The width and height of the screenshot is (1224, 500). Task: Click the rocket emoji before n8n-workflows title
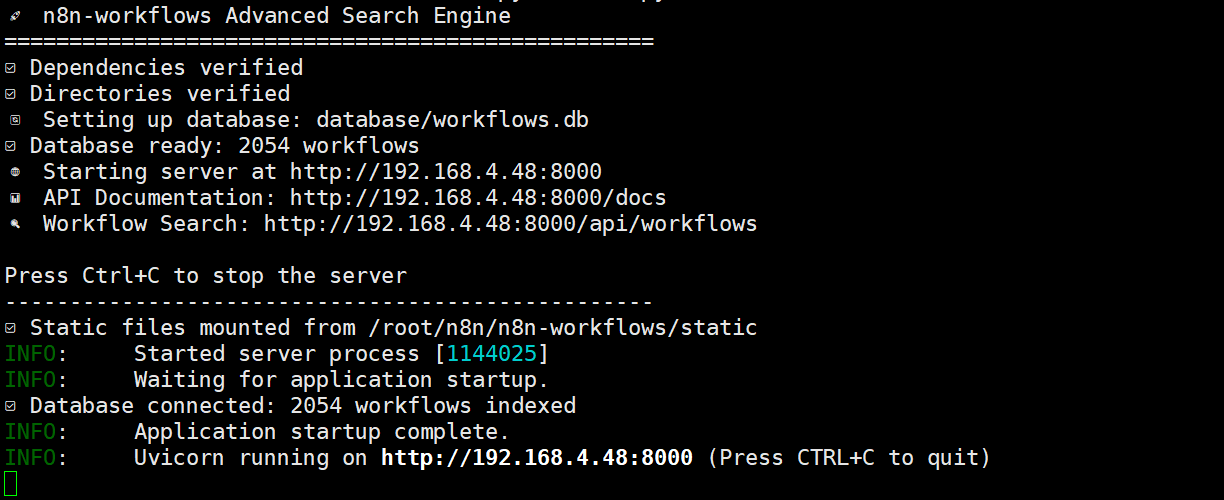[13, 16]
